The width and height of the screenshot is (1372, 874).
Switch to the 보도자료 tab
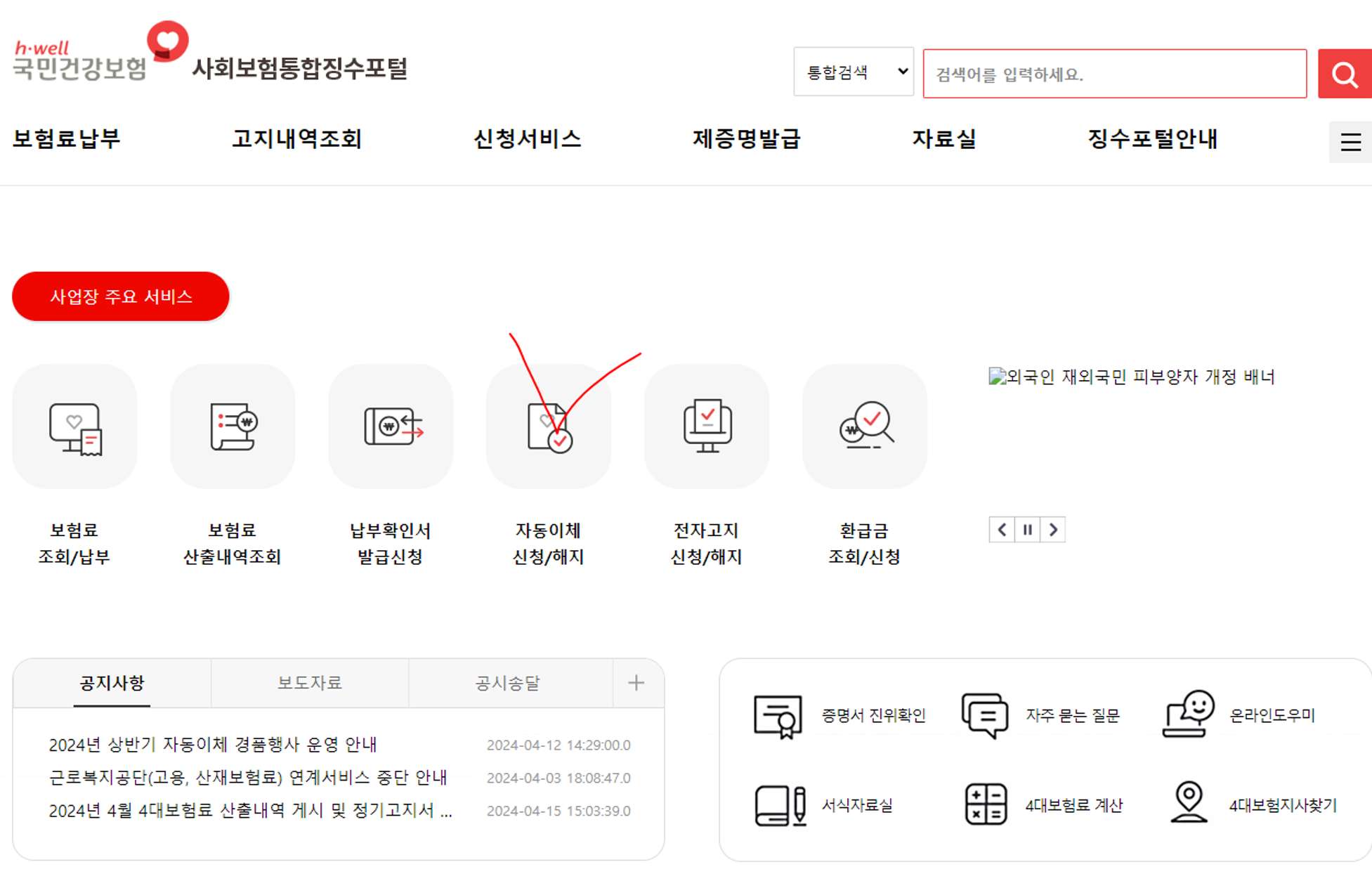[309, 683]
